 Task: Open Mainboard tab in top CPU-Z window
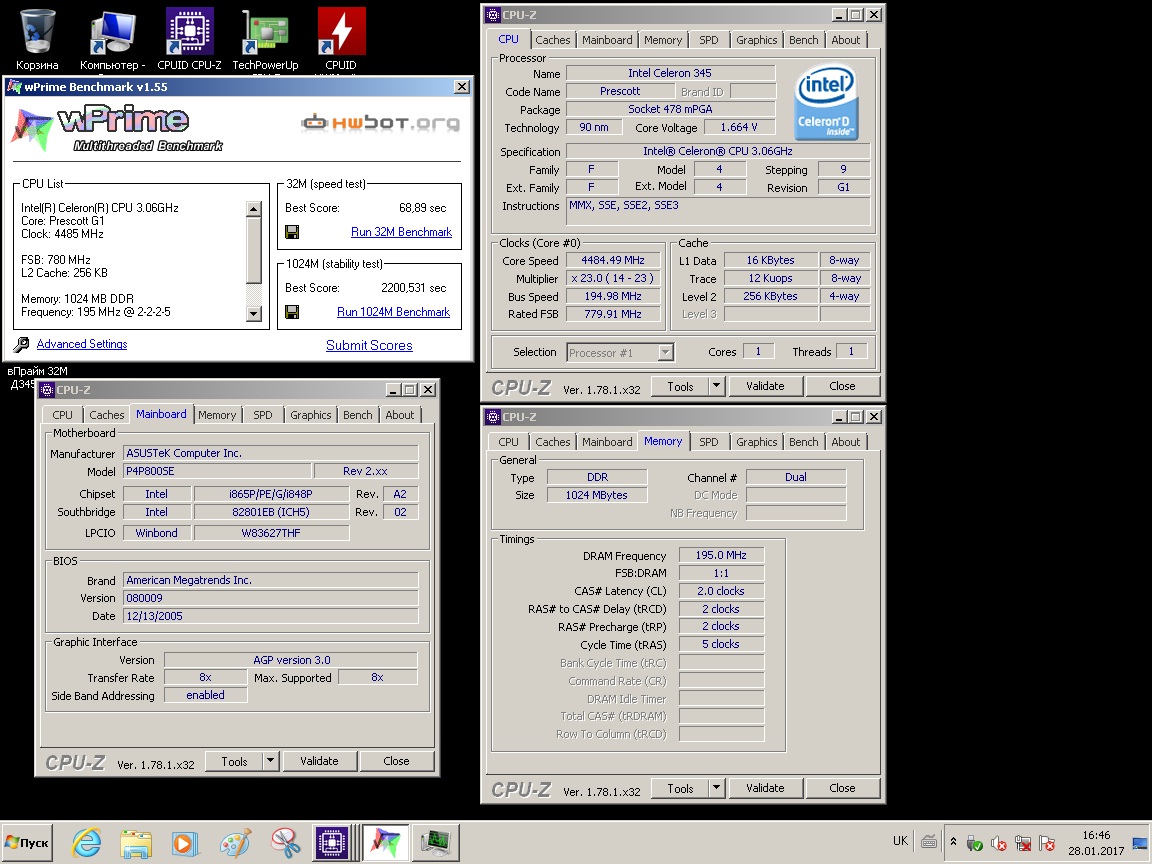[x=607, y=40]
